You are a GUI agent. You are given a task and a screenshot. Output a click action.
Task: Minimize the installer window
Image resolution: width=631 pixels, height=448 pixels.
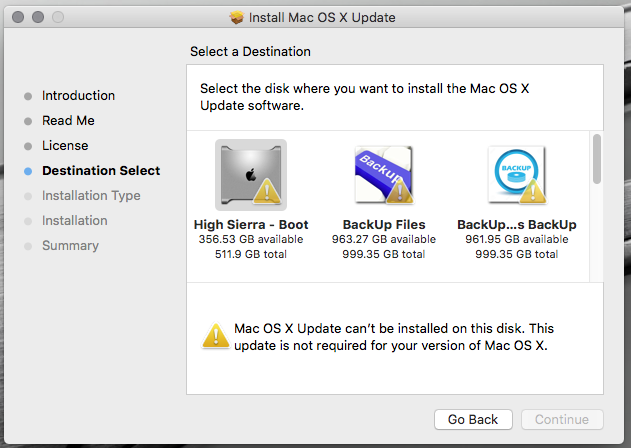pyautogui.click(x=38, y=17)
